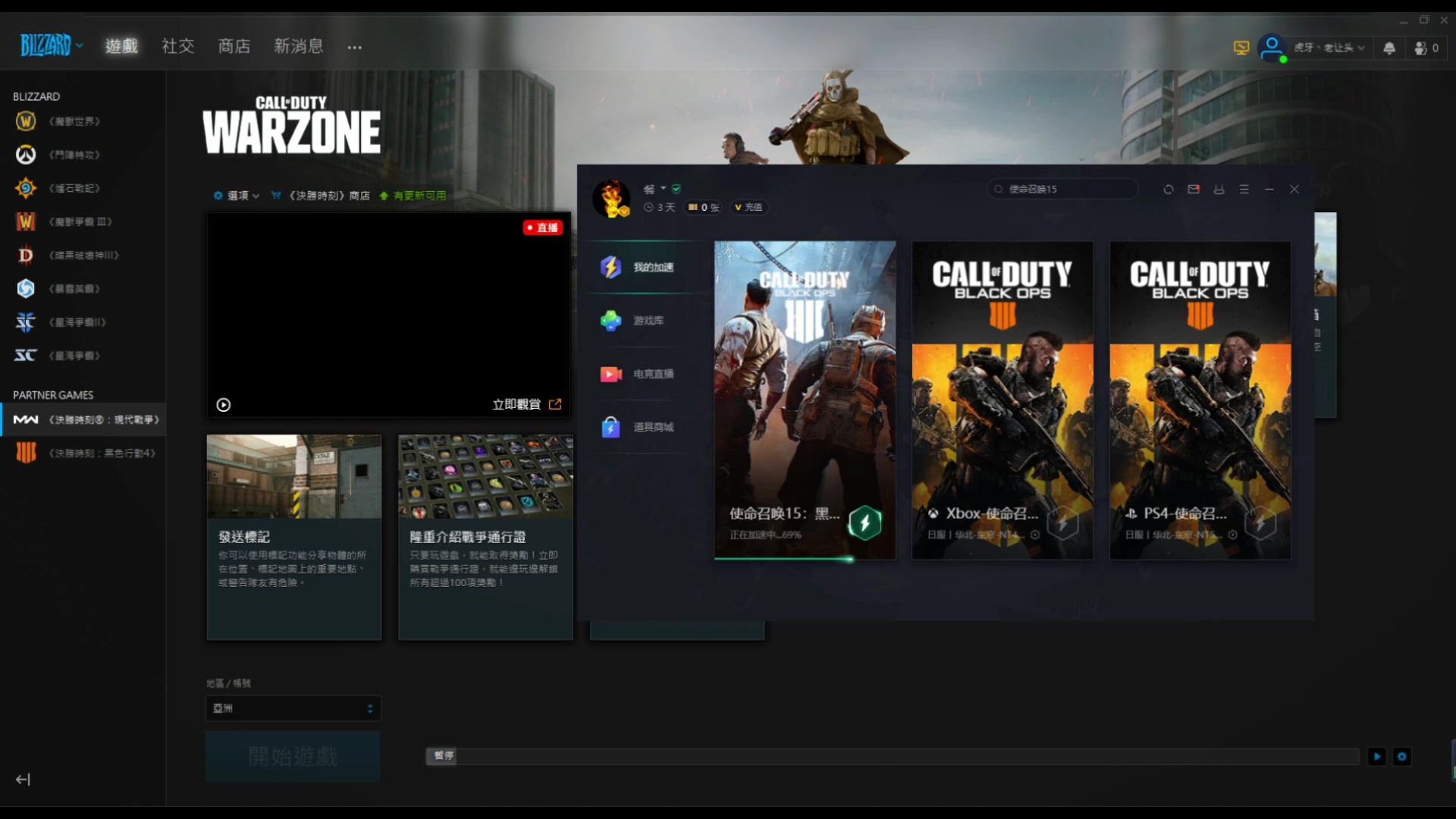Click the accelerator user avatar
This screenshot has width=1456, height=819.
tap(611, 199)
